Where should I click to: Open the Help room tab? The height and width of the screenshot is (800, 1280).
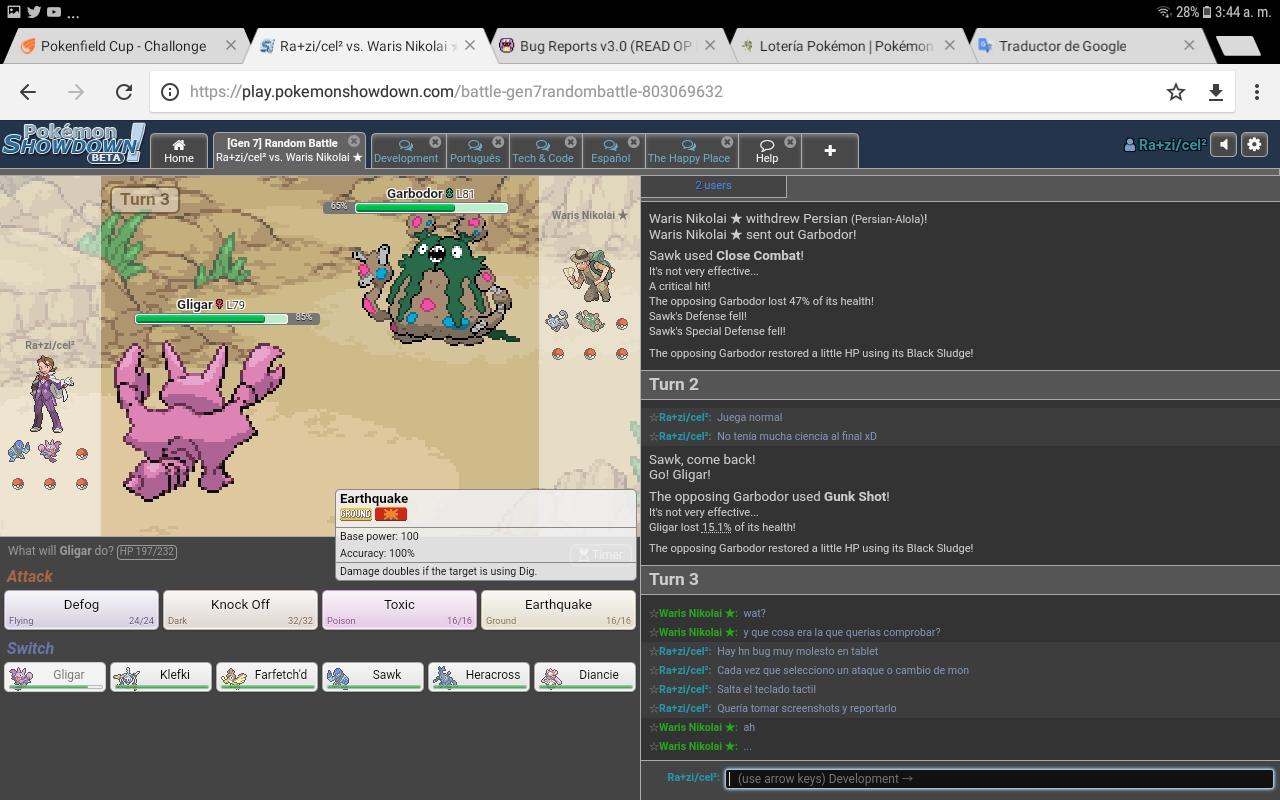(767, 151)
